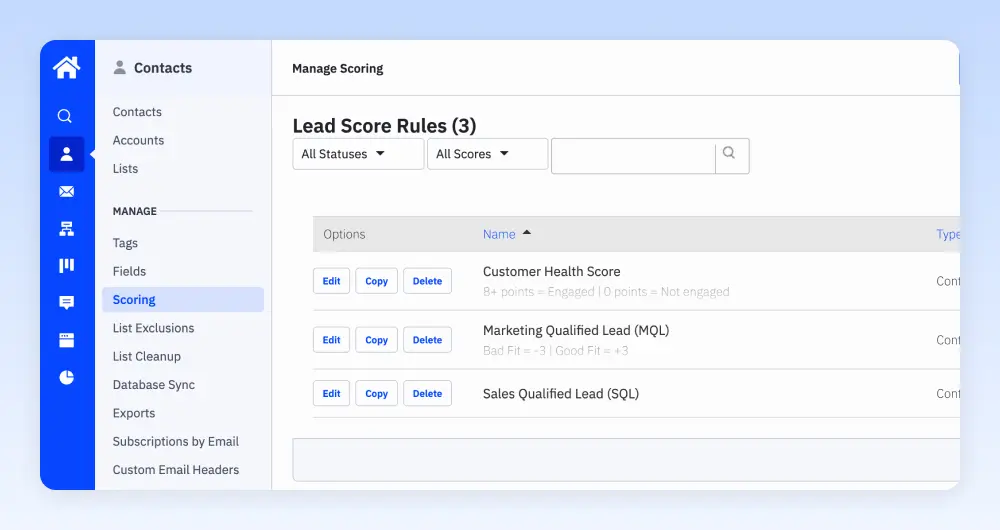Sort by the Name column header
Viewport: 1000px width, 530px height.
(x=499, y=234)
